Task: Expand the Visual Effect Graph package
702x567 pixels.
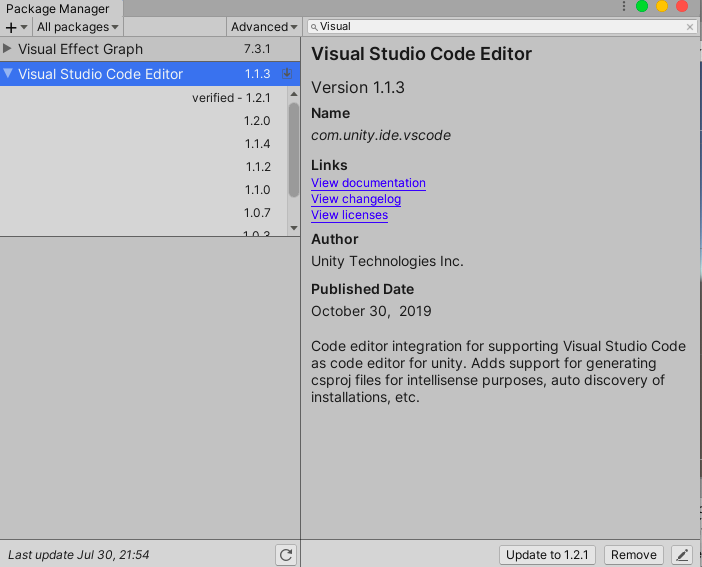Action: click(x=7, y=48)
